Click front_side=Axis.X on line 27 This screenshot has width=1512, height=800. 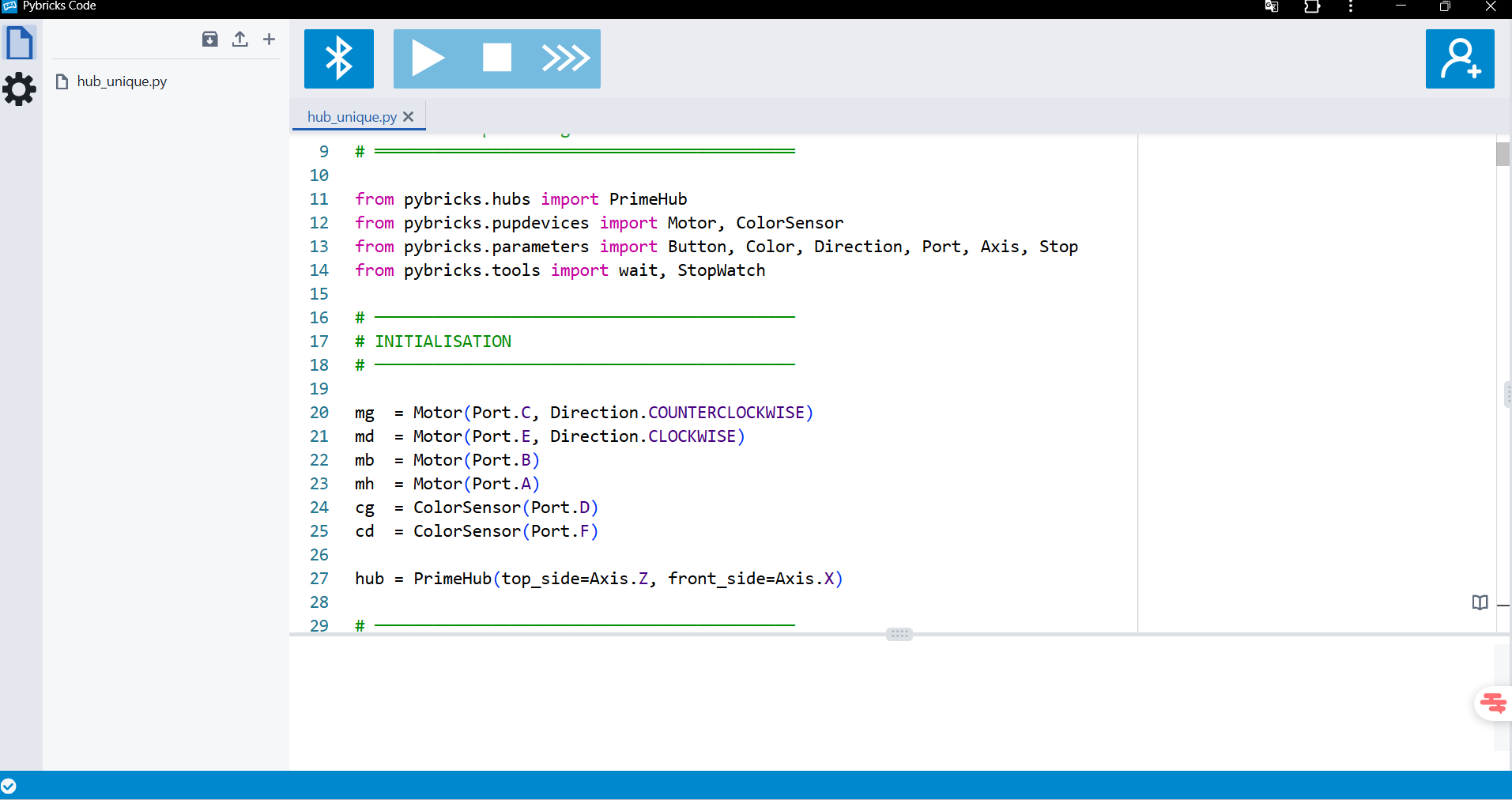pos(751,579)
